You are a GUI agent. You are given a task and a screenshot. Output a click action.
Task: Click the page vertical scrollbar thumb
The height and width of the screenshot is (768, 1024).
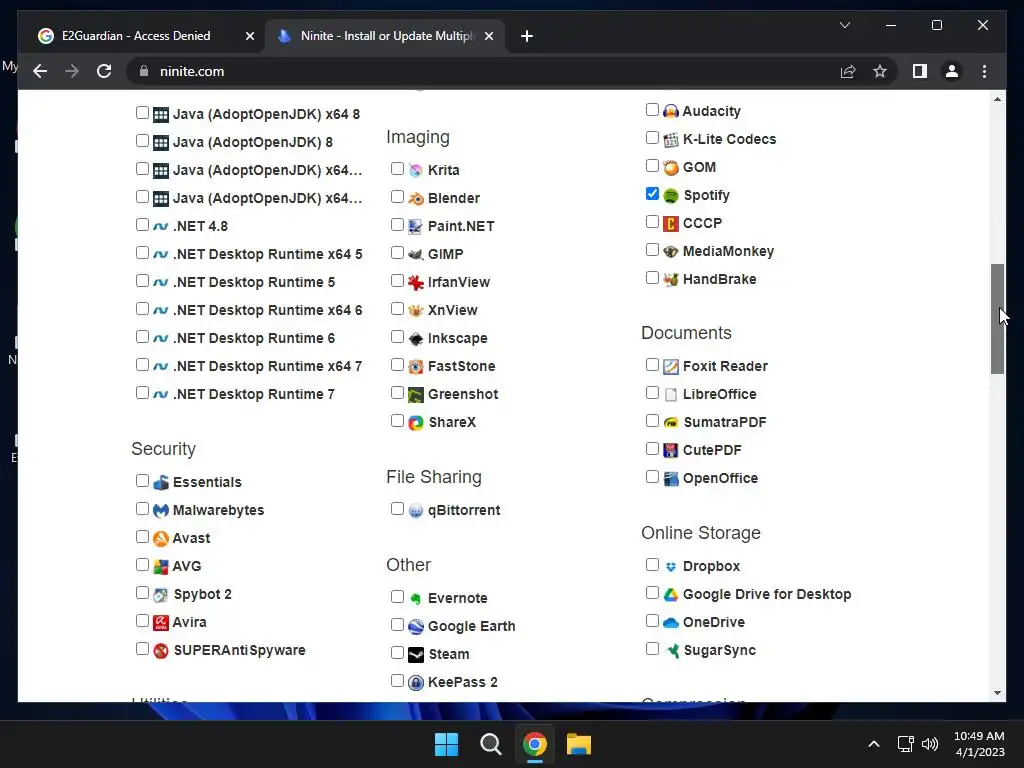click(997, 319)
